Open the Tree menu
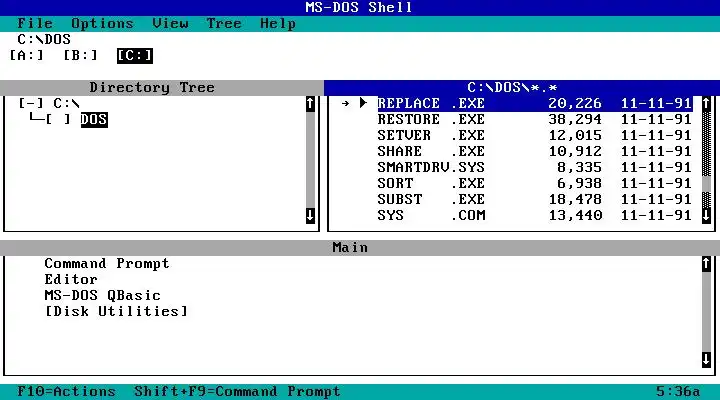This screenshot has width=720, height=400. coord(224,23)
